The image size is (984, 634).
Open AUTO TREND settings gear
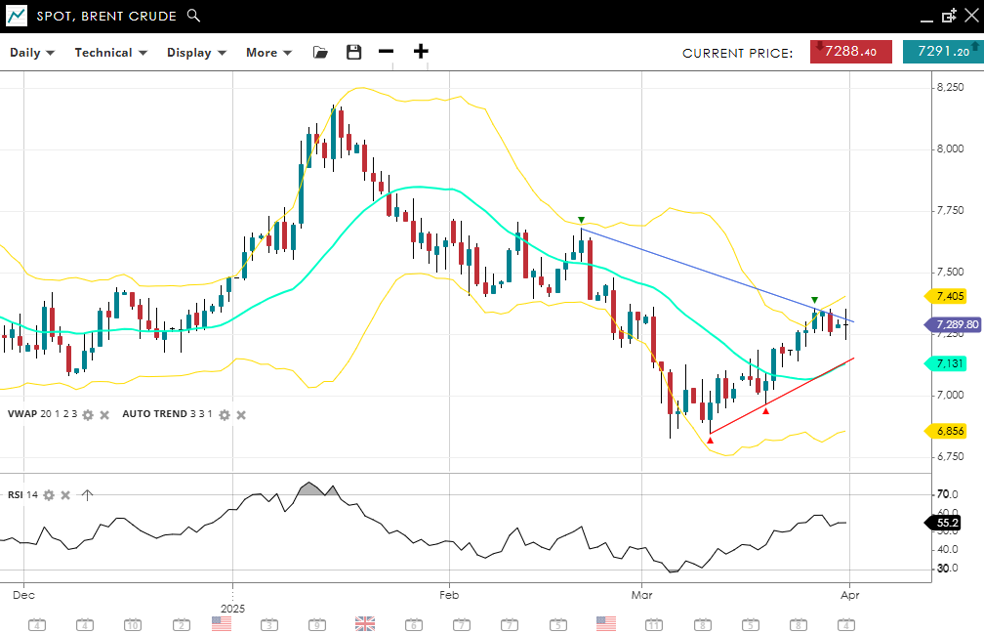(x=224, y=414)
